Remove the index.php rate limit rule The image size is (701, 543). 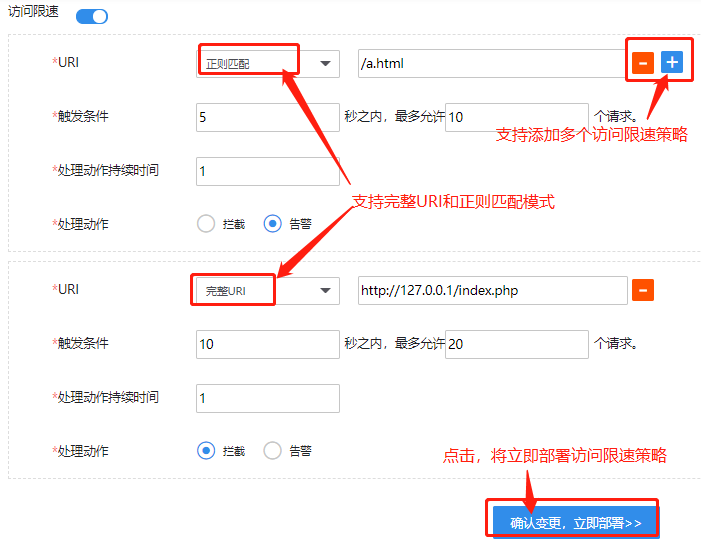point(643,290)
